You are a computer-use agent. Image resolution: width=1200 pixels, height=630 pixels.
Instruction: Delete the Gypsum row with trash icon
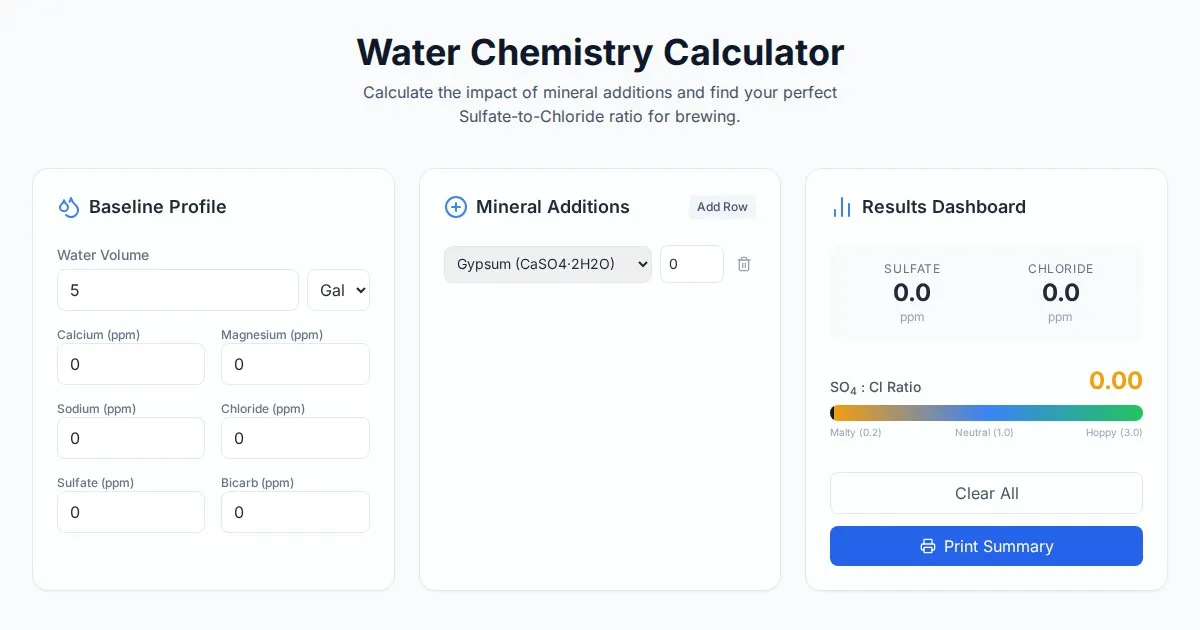[x=744, y=264]
